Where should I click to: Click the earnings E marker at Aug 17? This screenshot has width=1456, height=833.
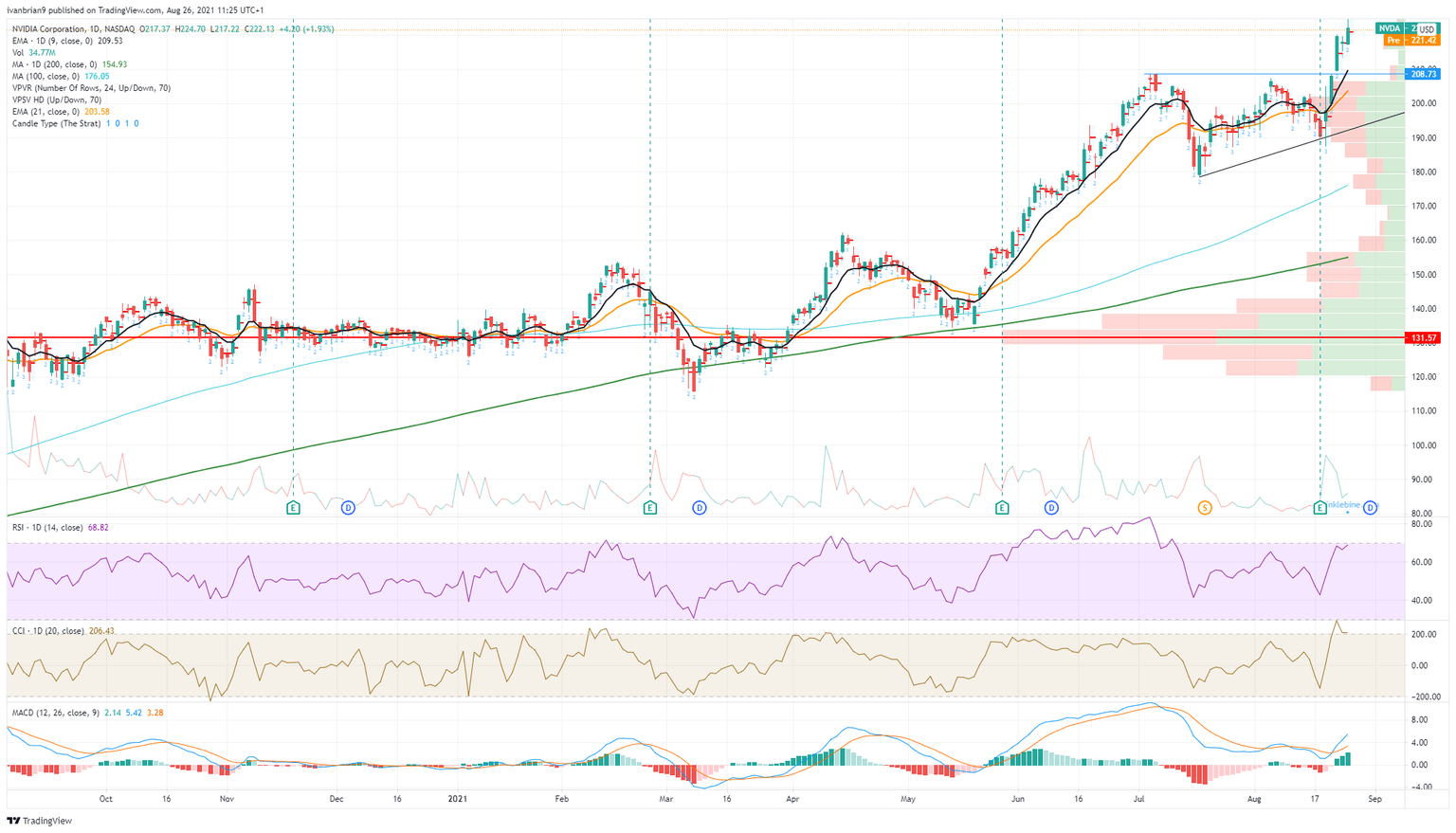1319,508
